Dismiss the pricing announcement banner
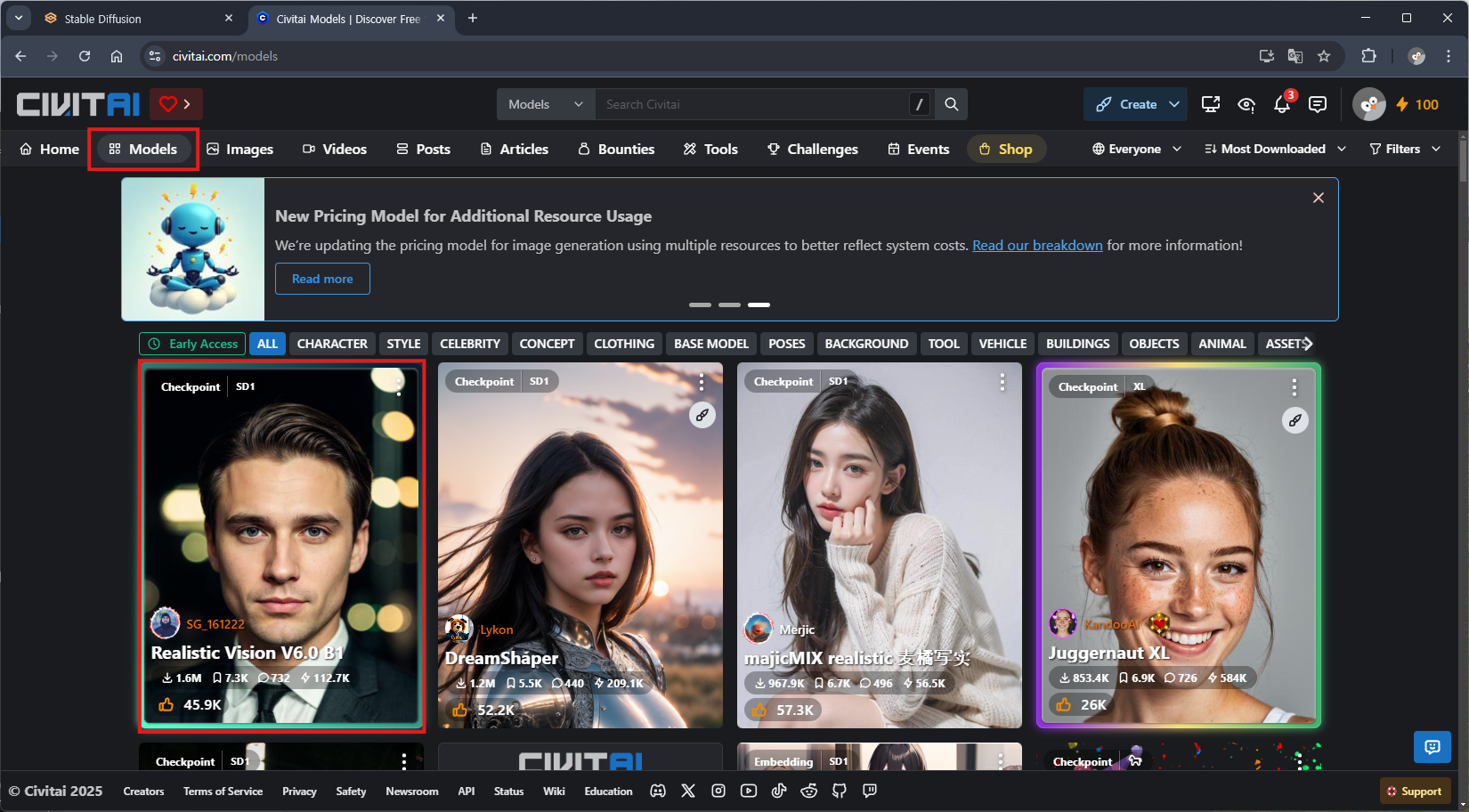 click(x=1319, y=198)
